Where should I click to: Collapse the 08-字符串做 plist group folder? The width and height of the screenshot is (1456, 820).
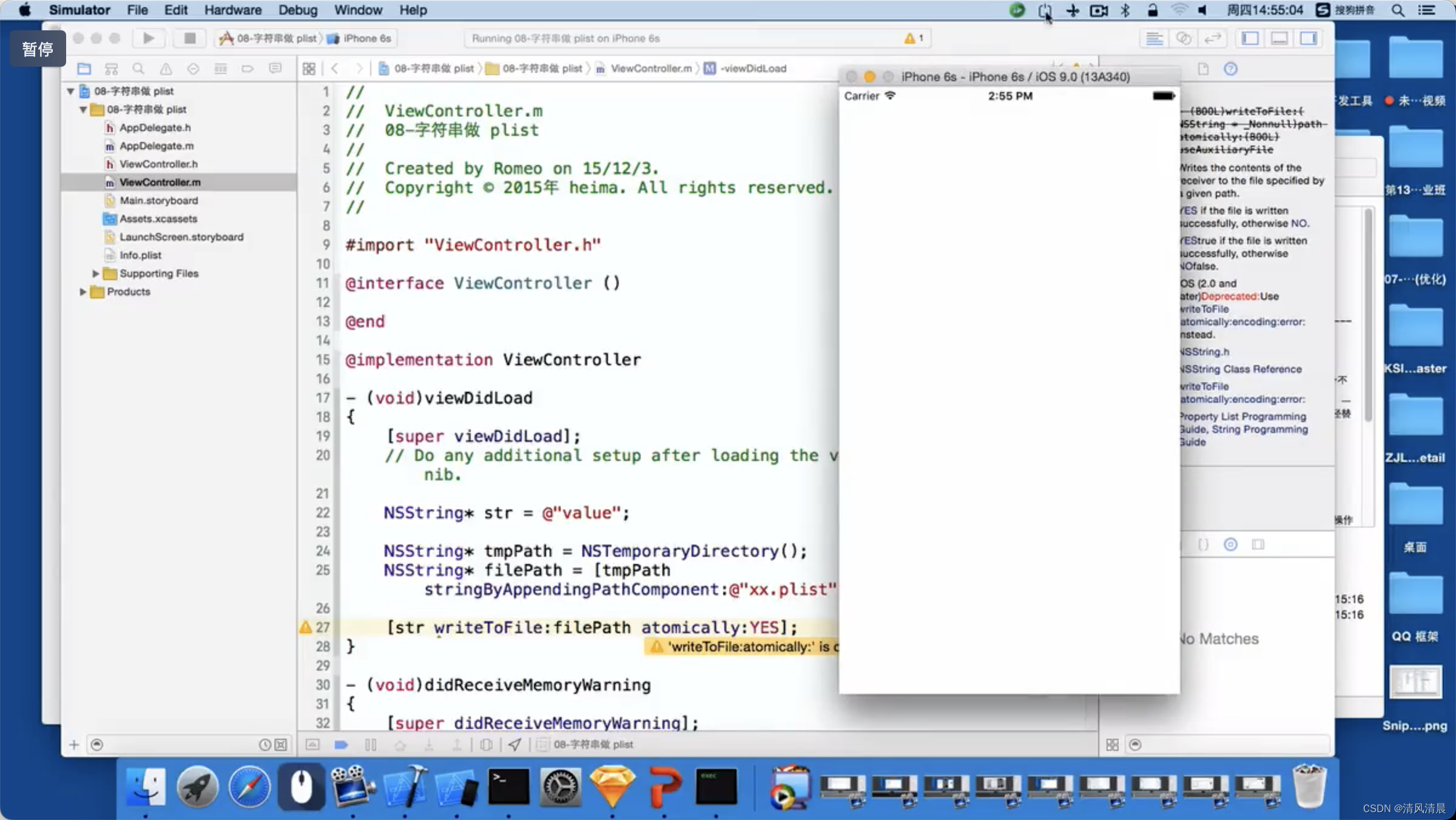[83, 110]
